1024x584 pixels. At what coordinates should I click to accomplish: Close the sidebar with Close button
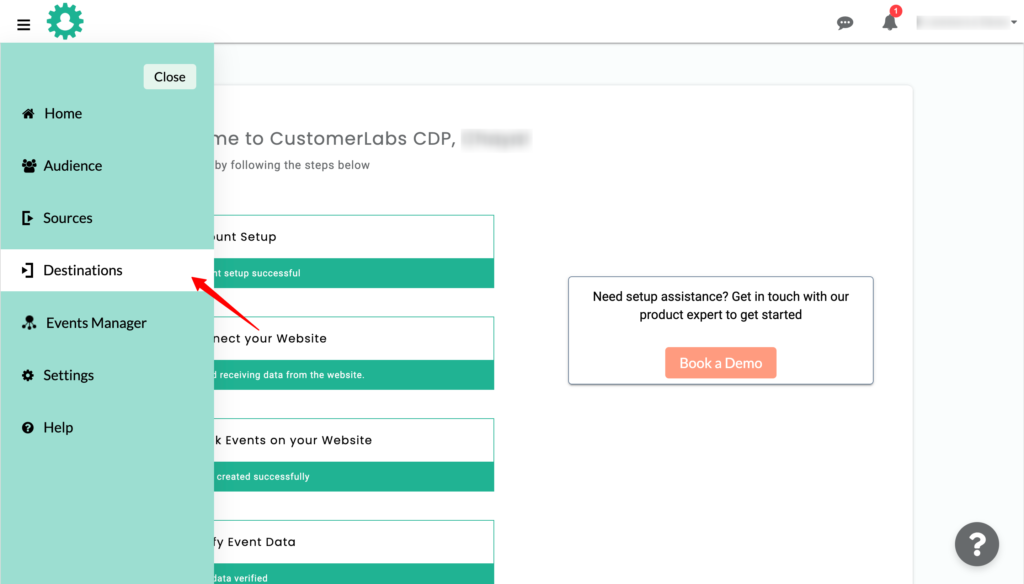pos(170,77)
